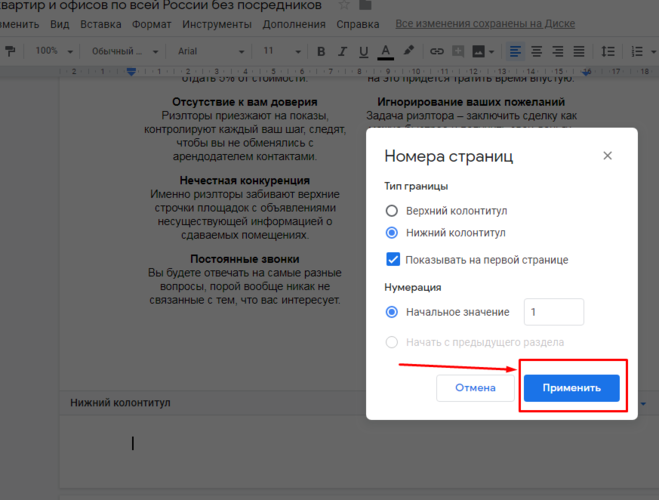The image size is (659, 500).
Task: Open the zoom 100% dropdown
Action: (53, 51)
